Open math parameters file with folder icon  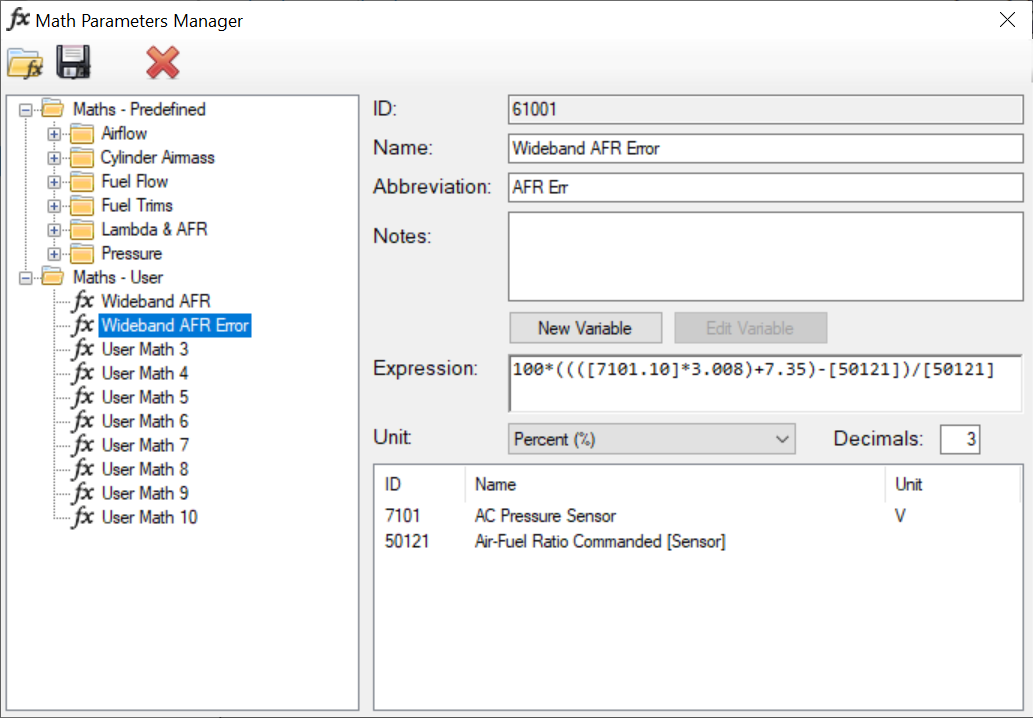coord(26,63)
